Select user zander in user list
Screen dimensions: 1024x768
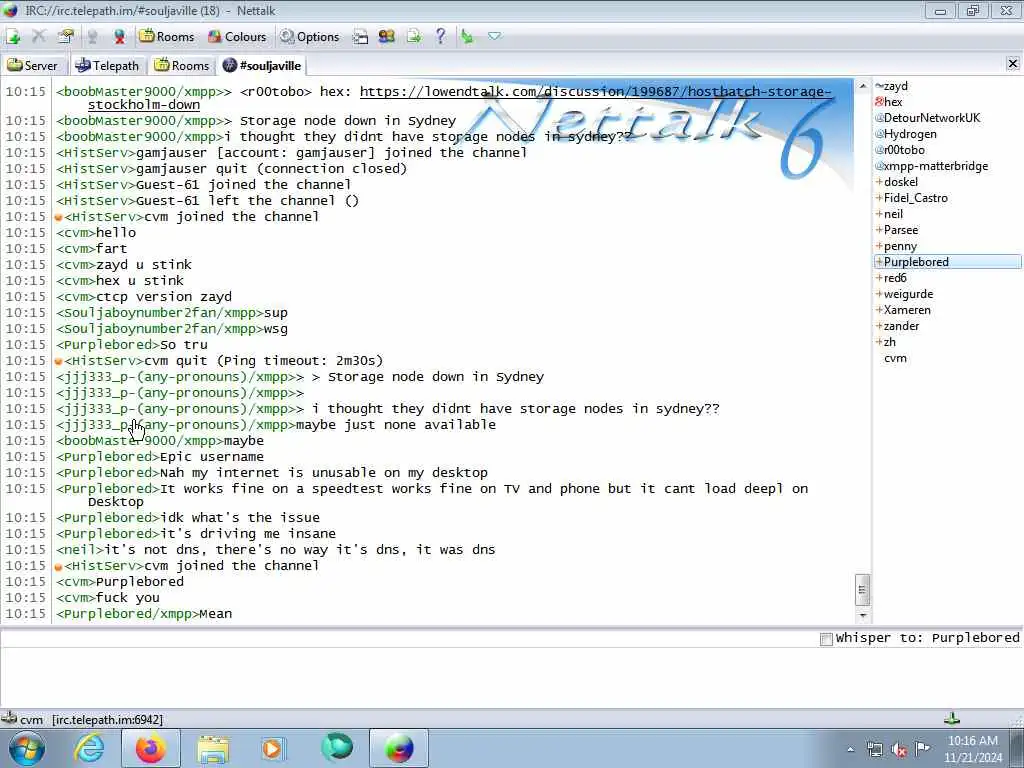(901, 326)
